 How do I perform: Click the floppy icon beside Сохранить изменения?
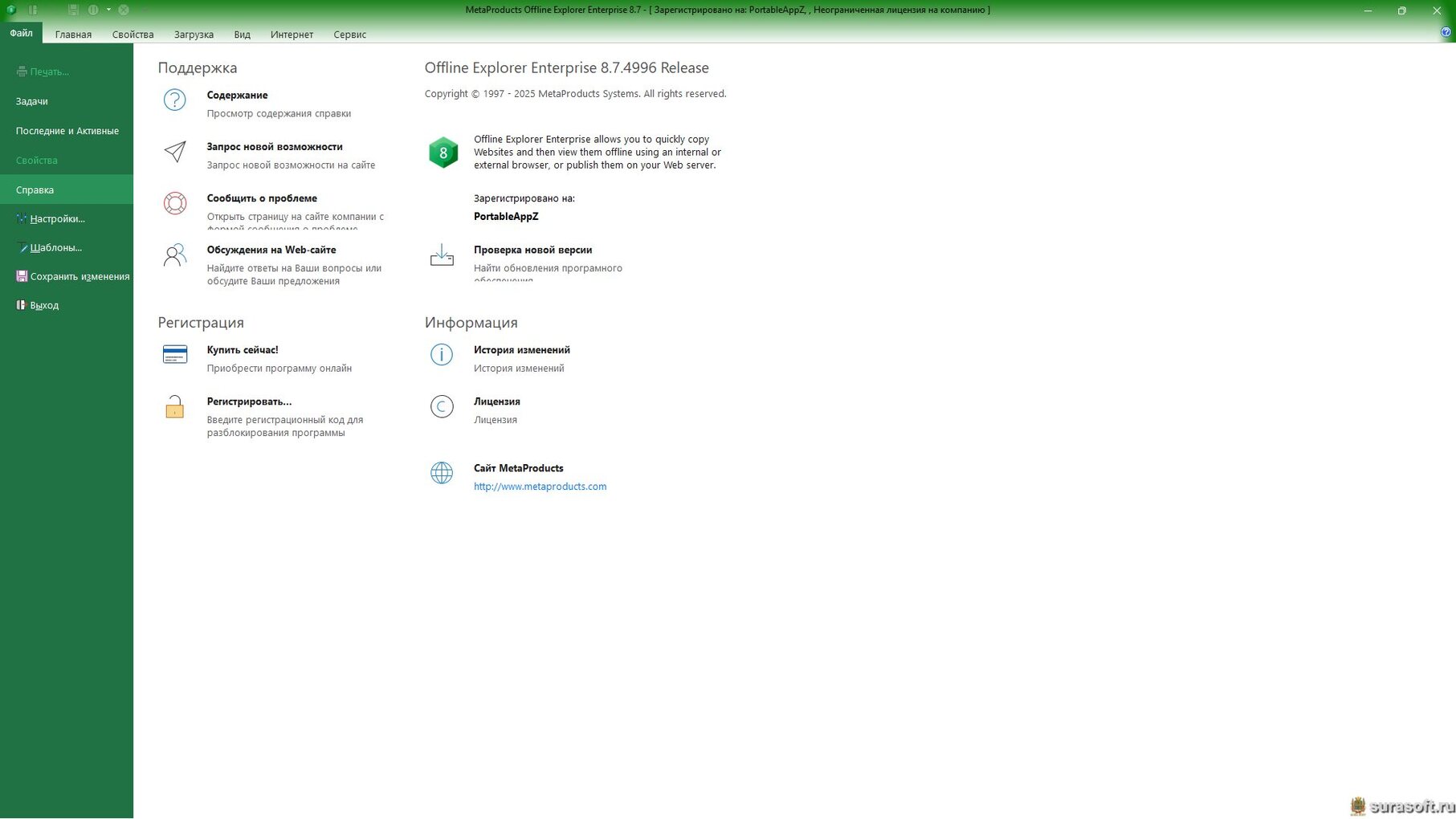pos(22,276)
